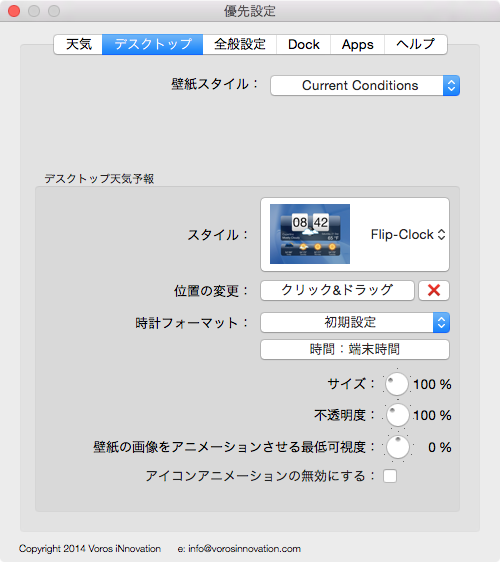This screenshot has width=500, height=562.
Task: Click the デスクトップ天気予報 section heading
Action: click(99, 178)
